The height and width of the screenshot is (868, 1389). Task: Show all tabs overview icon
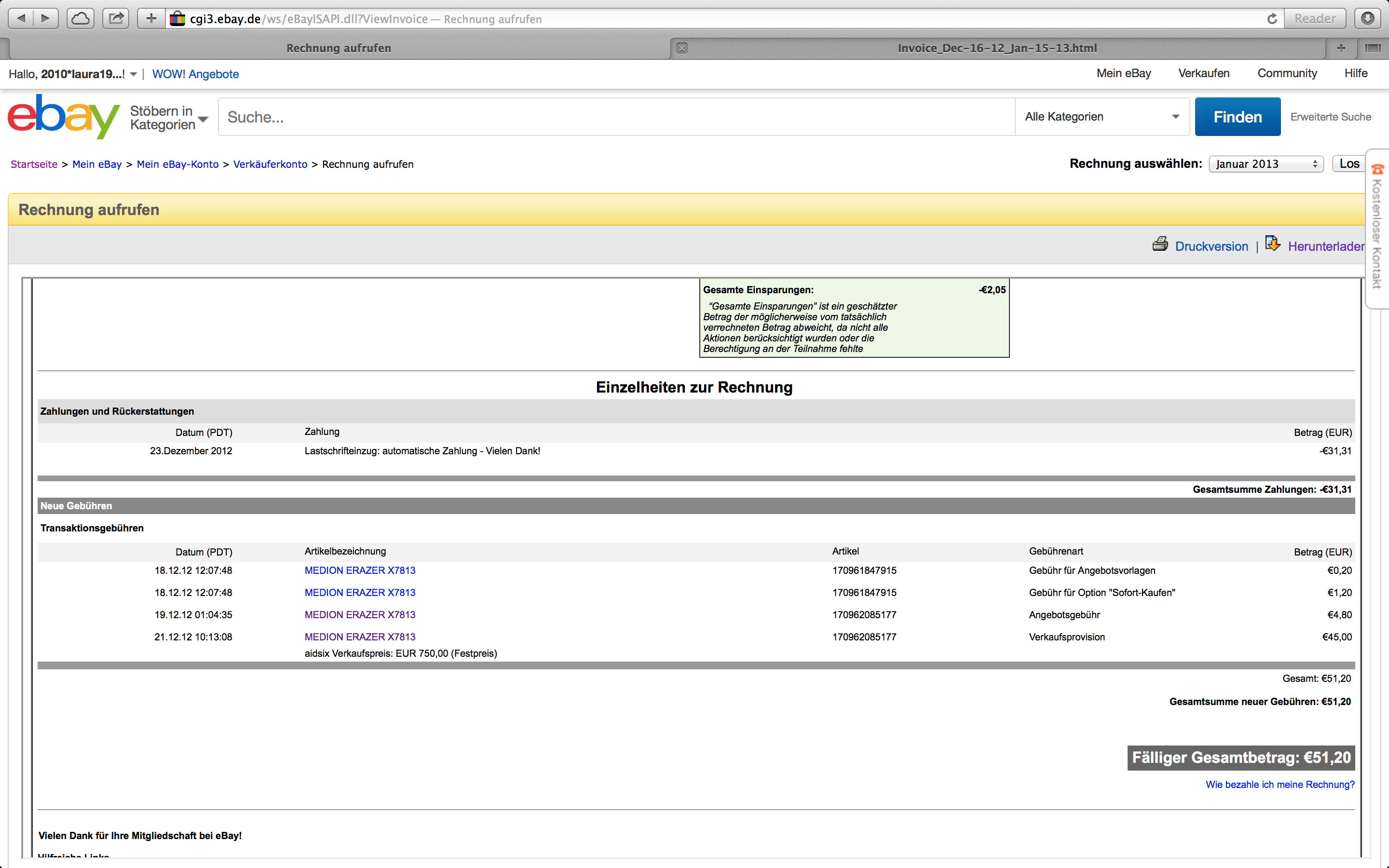1373,48
